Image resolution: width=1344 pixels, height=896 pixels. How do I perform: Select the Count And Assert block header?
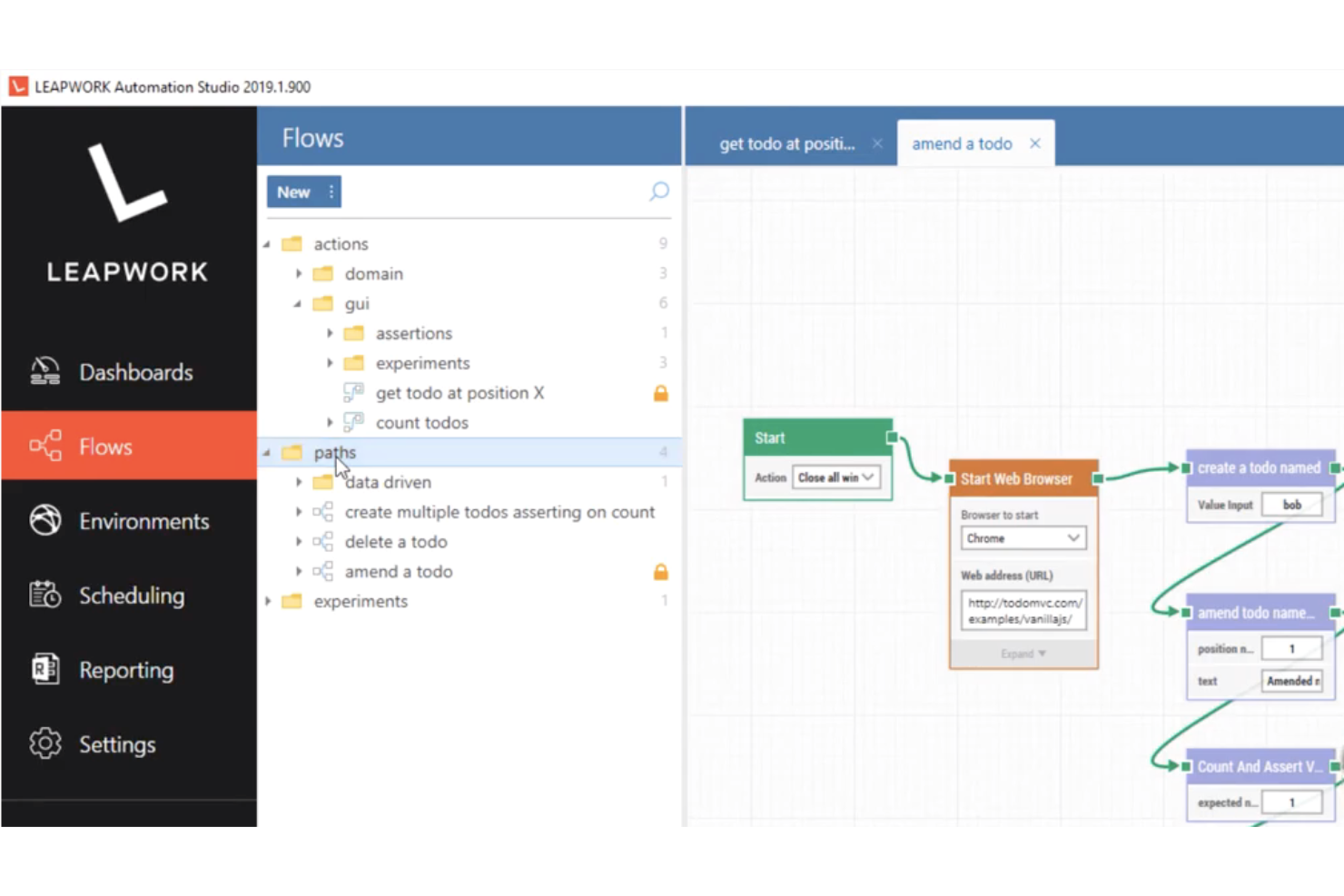[1260, 766]
